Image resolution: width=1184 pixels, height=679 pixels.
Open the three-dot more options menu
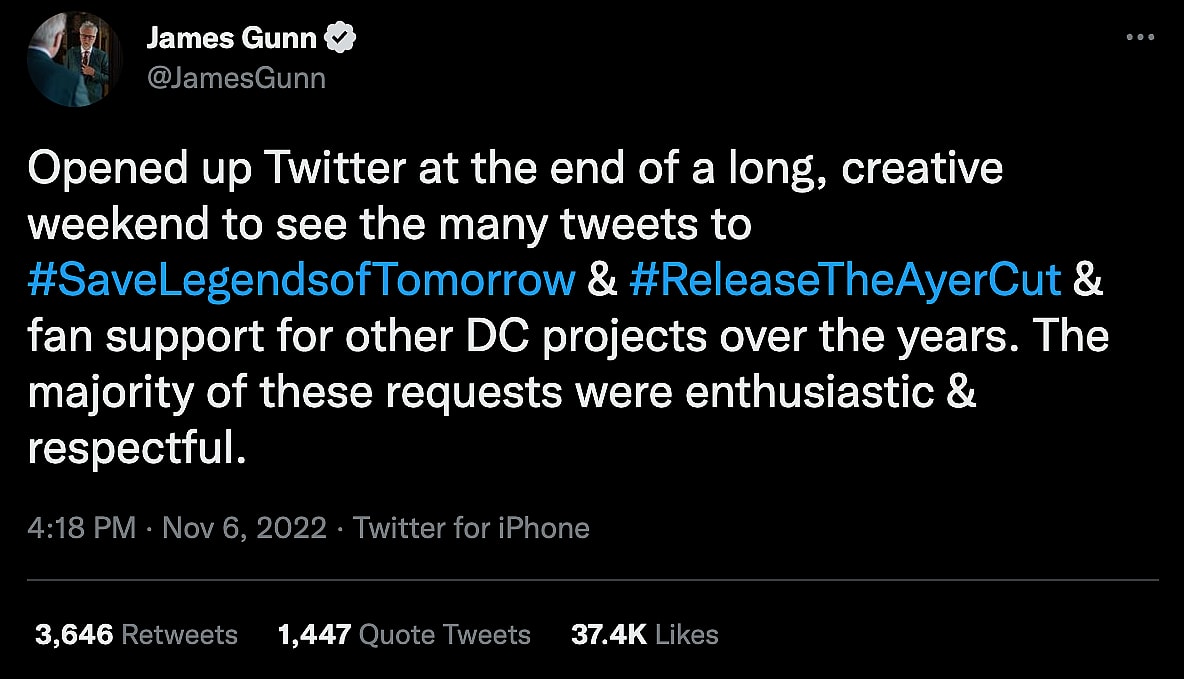[x=1140, y=37]
